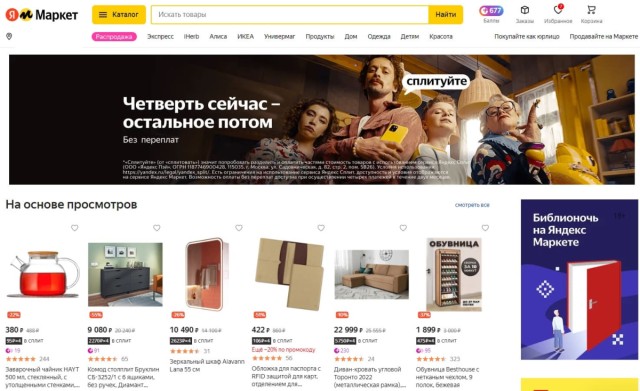The image size is (640, 391).
Task: Open the Каталог dropdown menu
Action: click(x=119, y=15)
